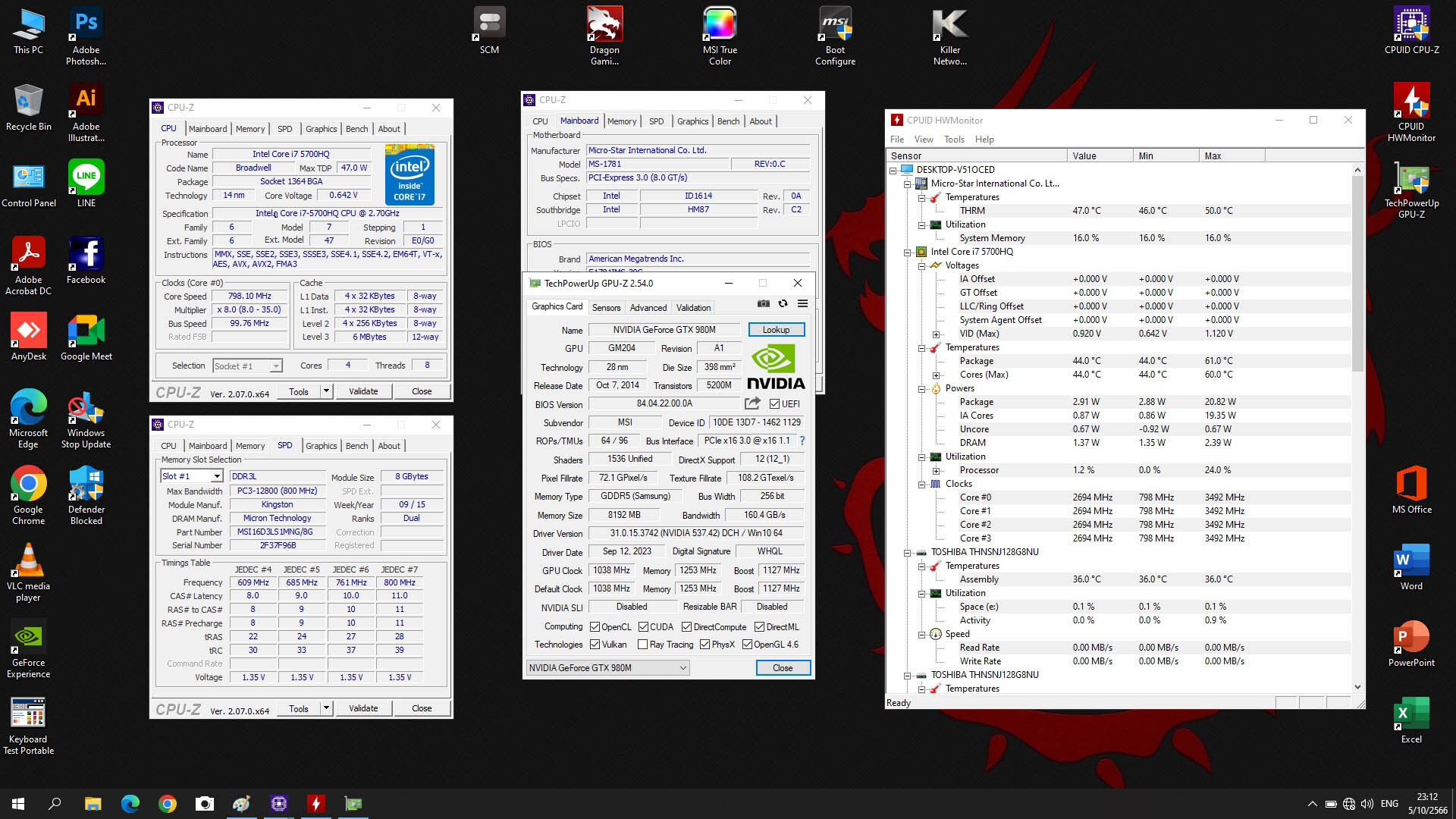Open the Windows Start menu
Screen dimensions: 1456x819
(x=18, y=804)
